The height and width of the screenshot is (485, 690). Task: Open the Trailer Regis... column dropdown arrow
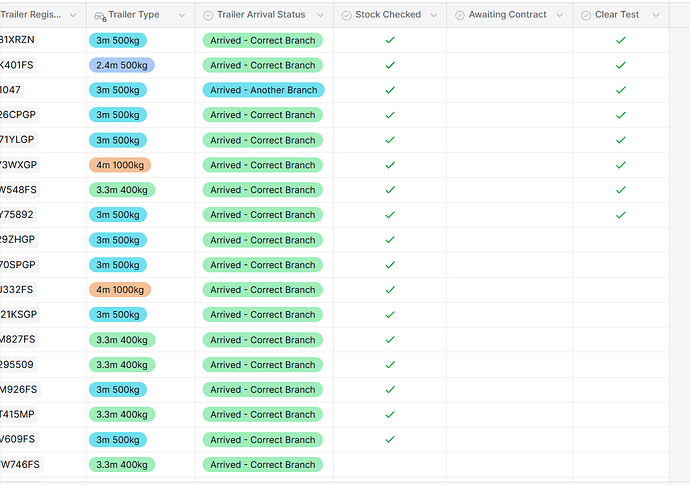click(73, 15)
